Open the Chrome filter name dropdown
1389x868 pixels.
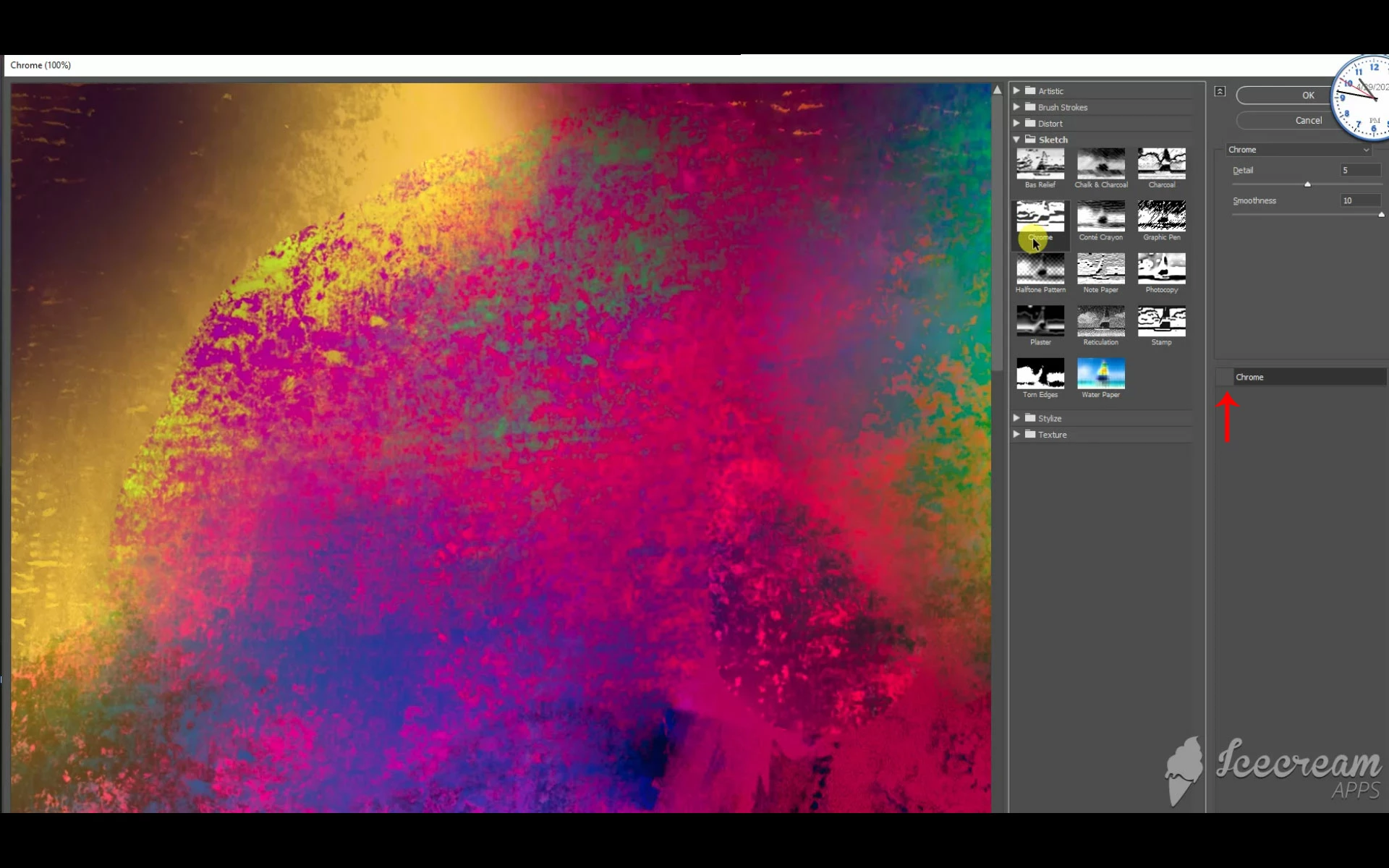pos(1299,150)
